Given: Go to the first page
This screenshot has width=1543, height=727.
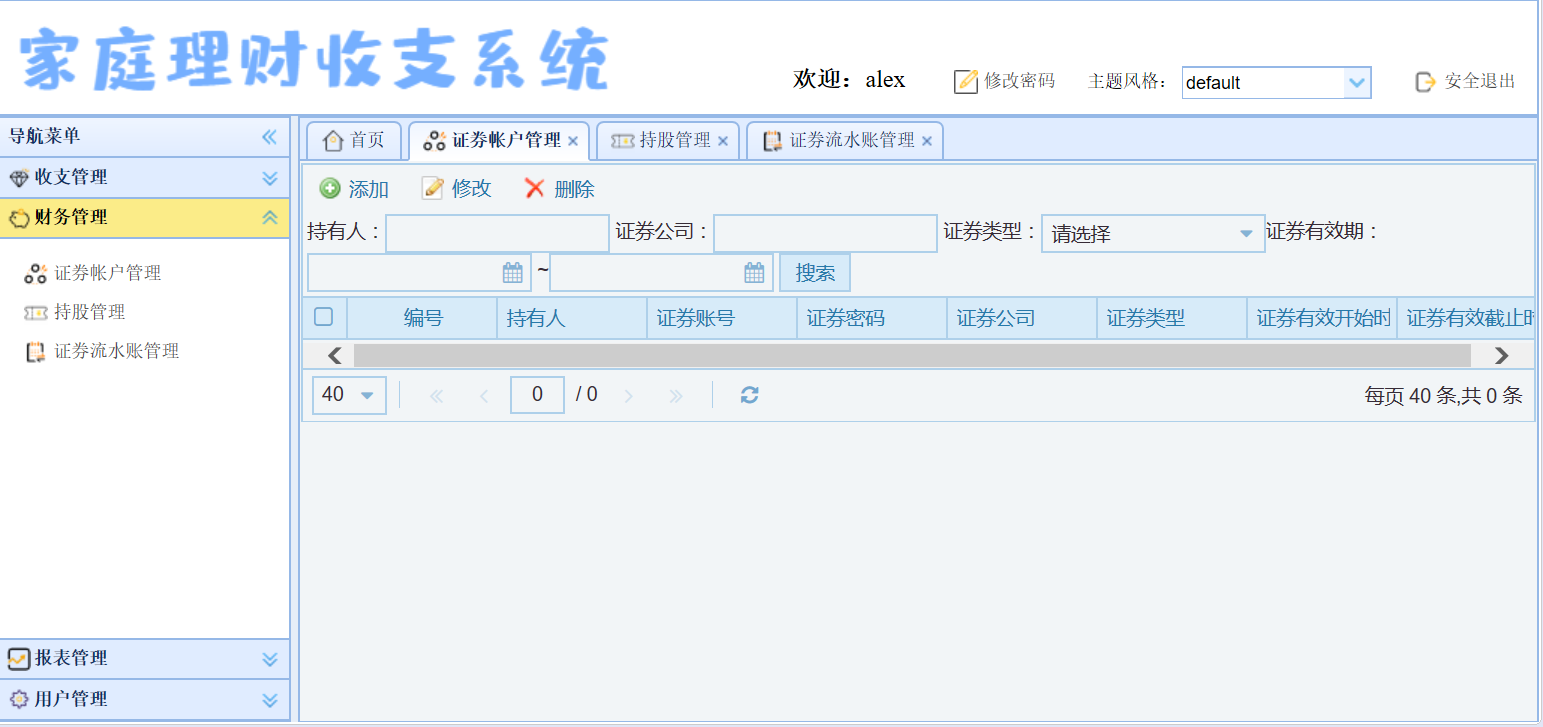Looking at the screenshot, I should pyautogui.click(x=436, y=396).
